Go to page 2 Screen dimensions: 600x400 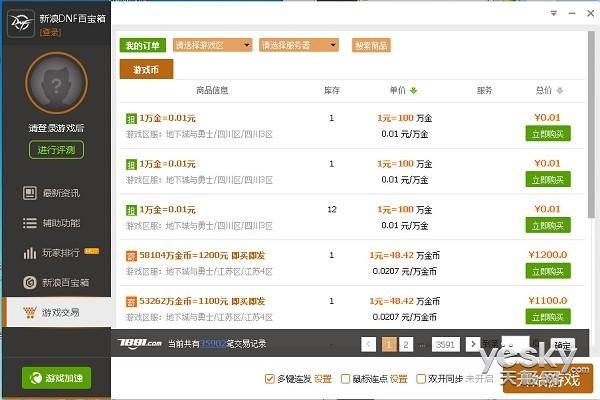pos(406,344)
